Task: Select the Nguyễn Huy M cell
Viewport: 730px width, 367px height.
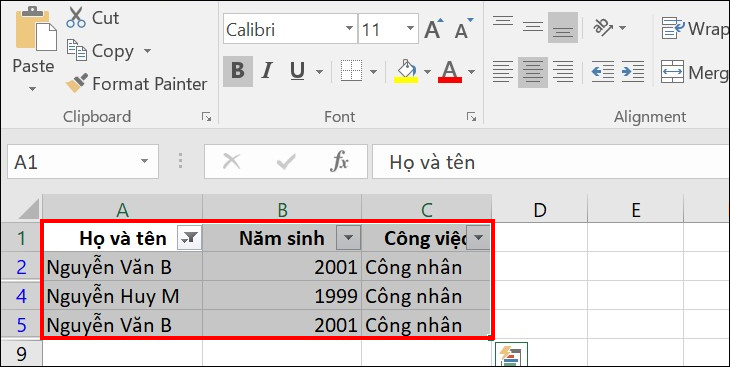Action: tap(122, 296)
